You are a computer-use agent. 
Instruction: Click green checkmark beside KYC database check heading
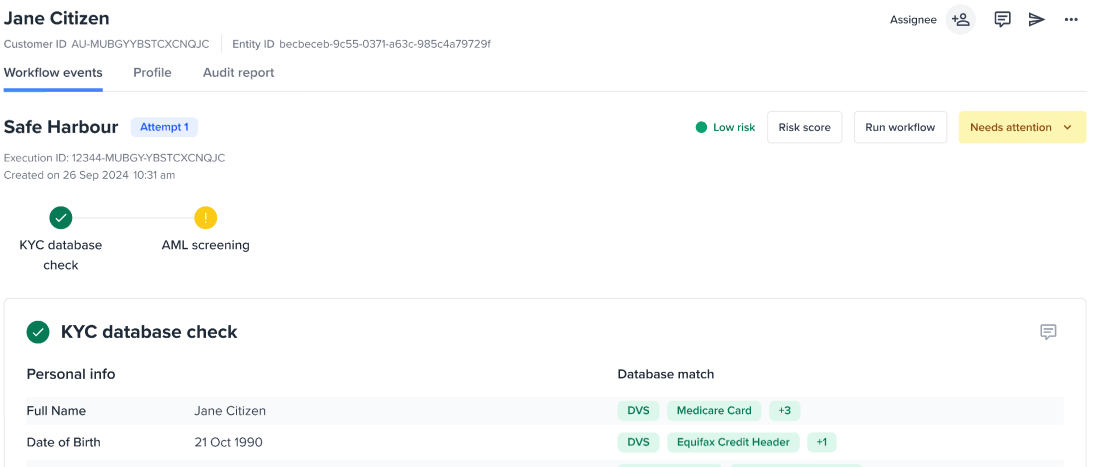(x=38, y=332)
